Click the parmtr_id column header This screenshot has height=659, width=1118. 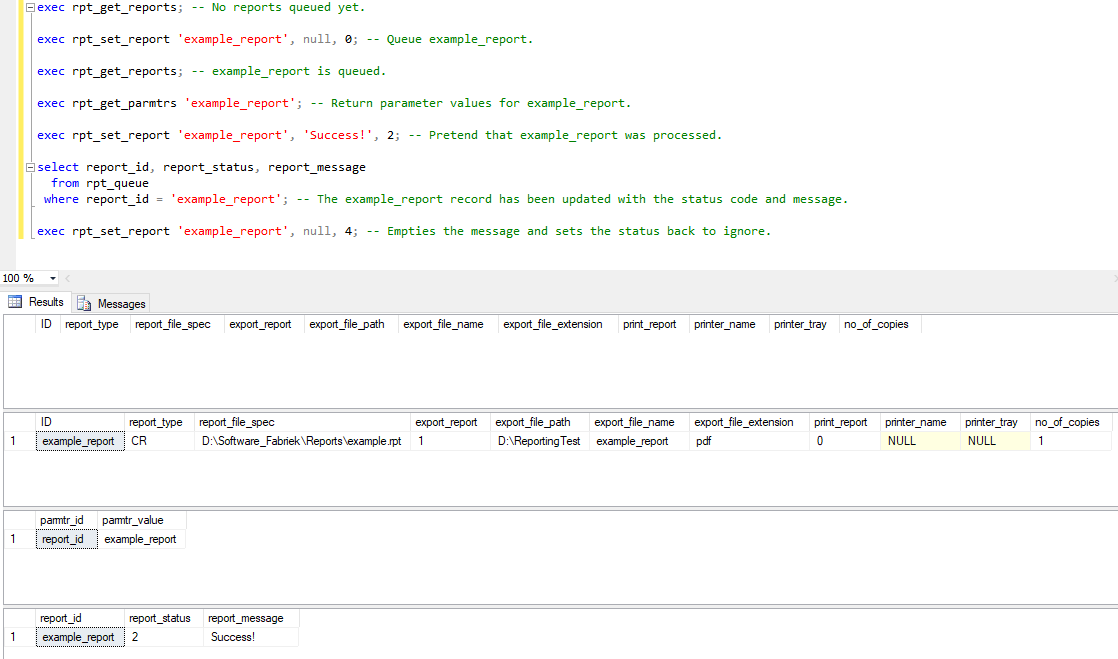click(x=62, y=520)
